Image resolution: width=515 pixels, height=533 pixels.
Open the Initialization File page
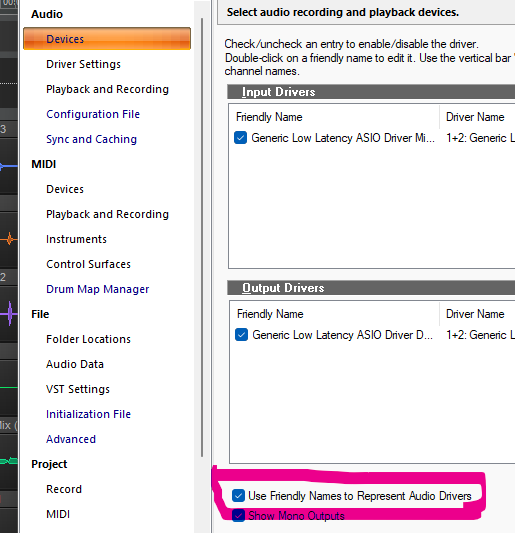point(88,414)
